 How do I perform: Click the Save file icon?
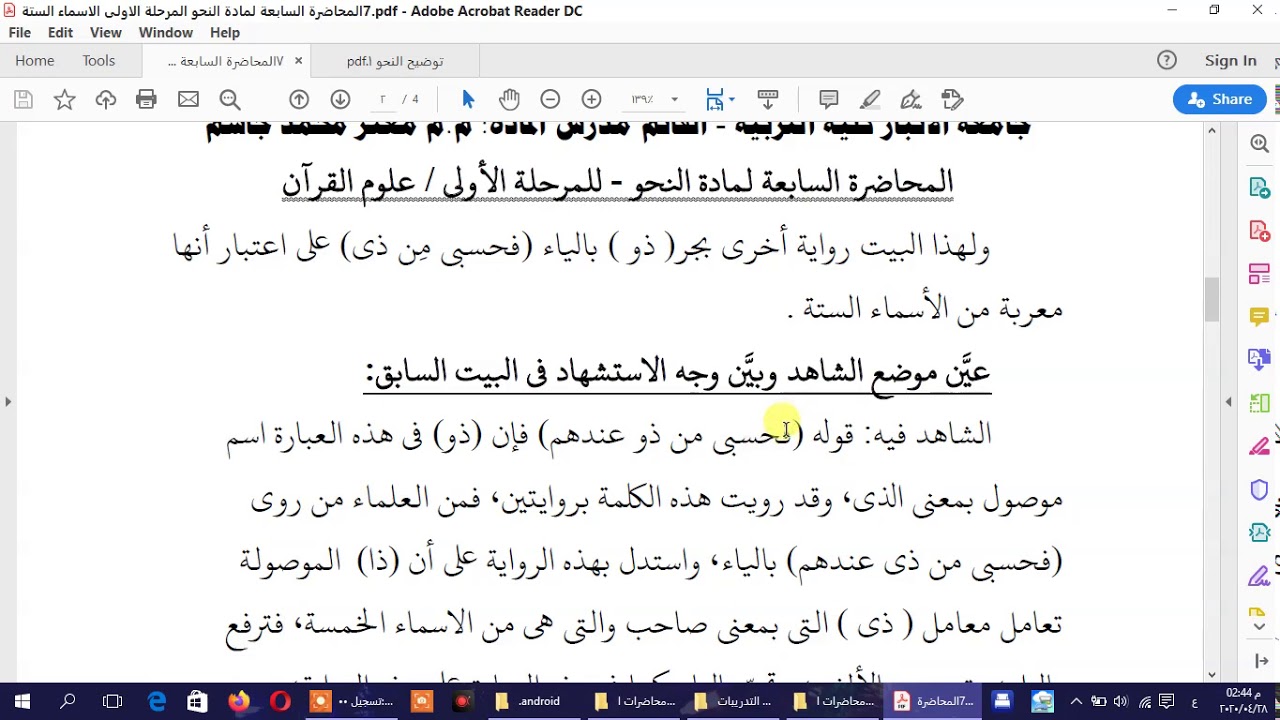(x=24, y=99)
